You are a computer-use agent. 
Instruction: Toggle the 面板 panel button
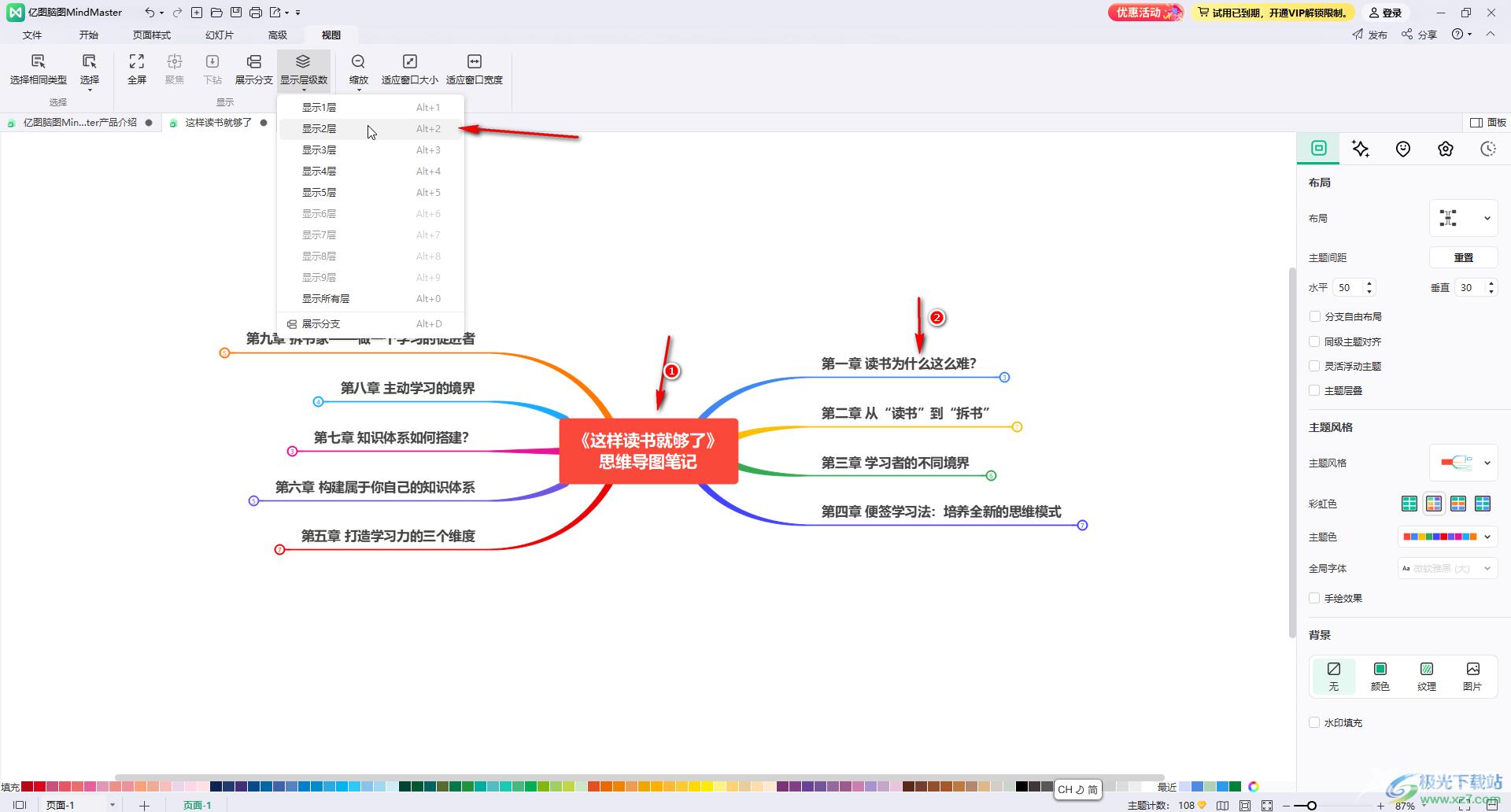[1488, 122]
